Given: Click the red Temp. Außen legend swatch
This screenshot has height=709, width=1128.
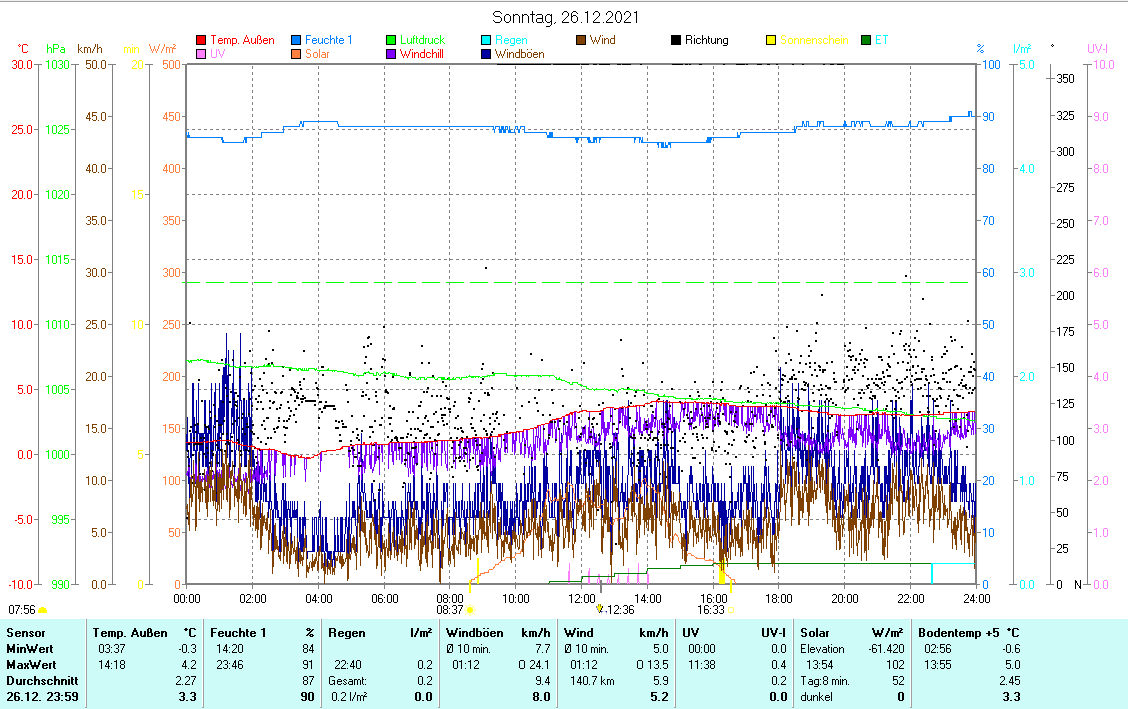Looking at the screenshot, I should 201,41.
